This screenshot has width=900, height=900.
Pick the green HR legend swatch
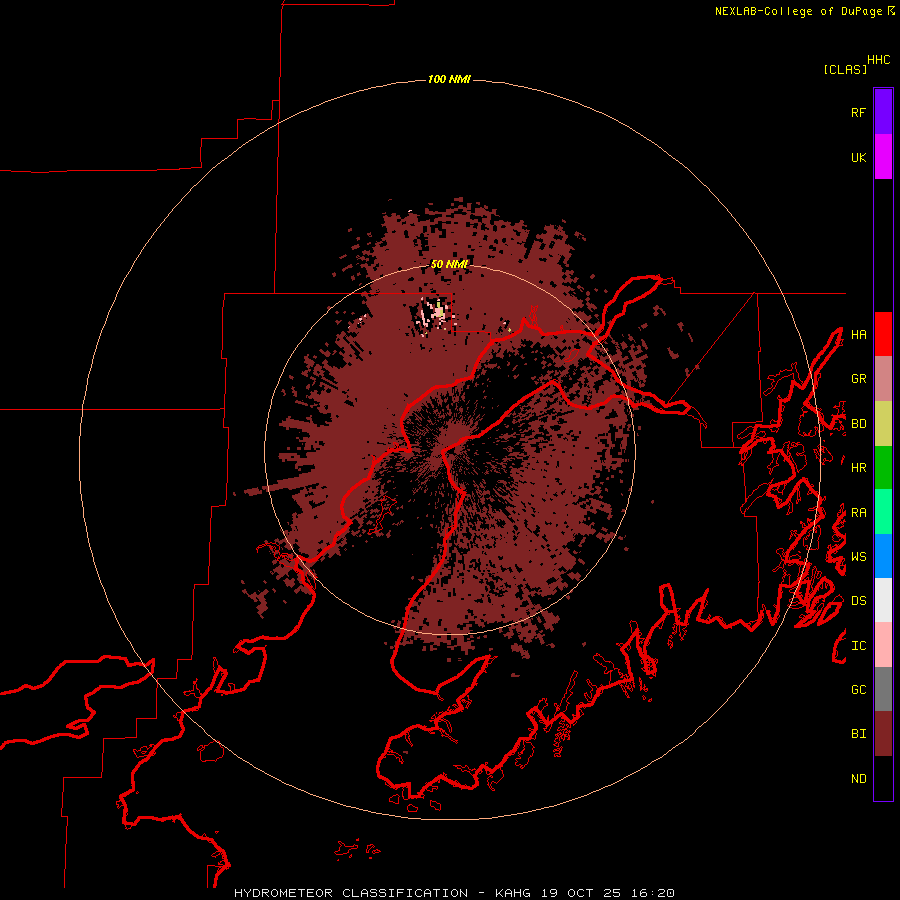click(x=883, y=468)
